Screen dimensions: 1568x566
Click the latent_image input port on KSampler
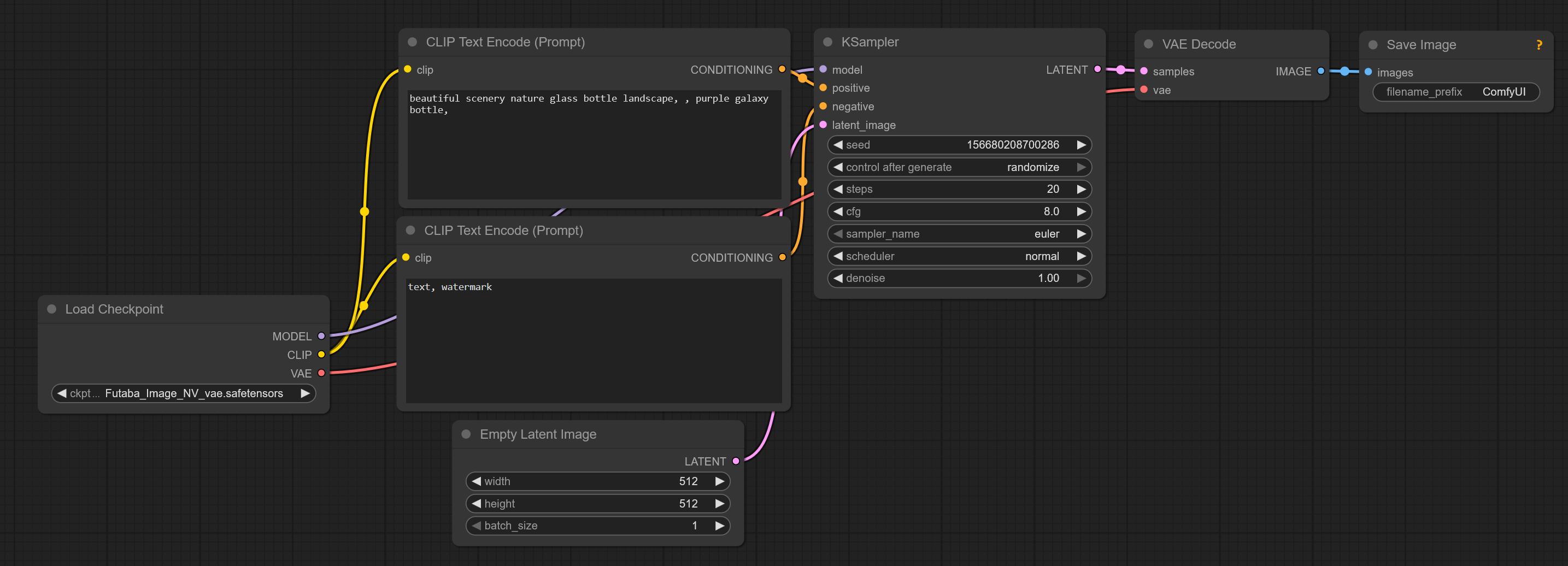click(x=823, y=125)
